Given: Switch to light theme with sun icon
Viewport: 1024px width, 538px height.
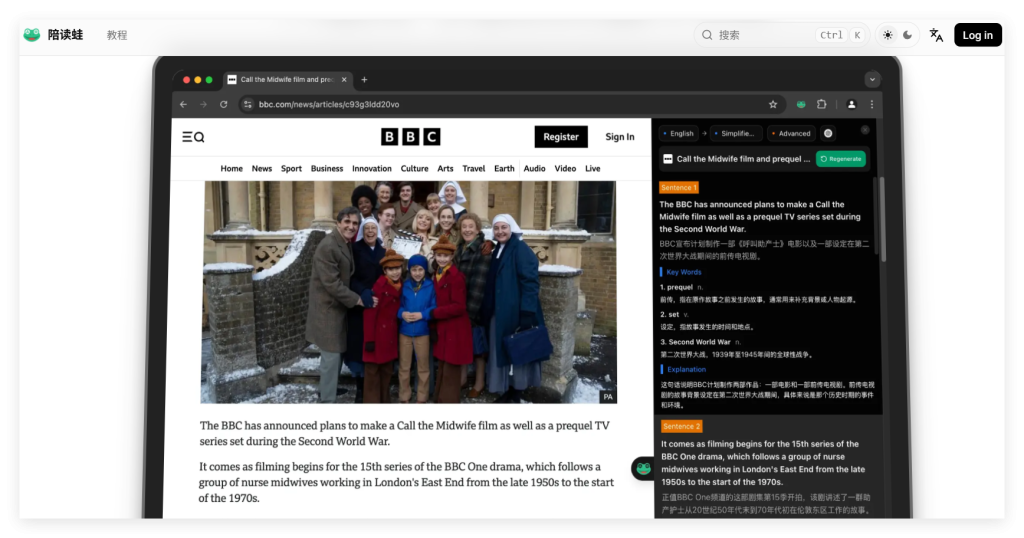Looking at the screenshot, I should point(888,35).
